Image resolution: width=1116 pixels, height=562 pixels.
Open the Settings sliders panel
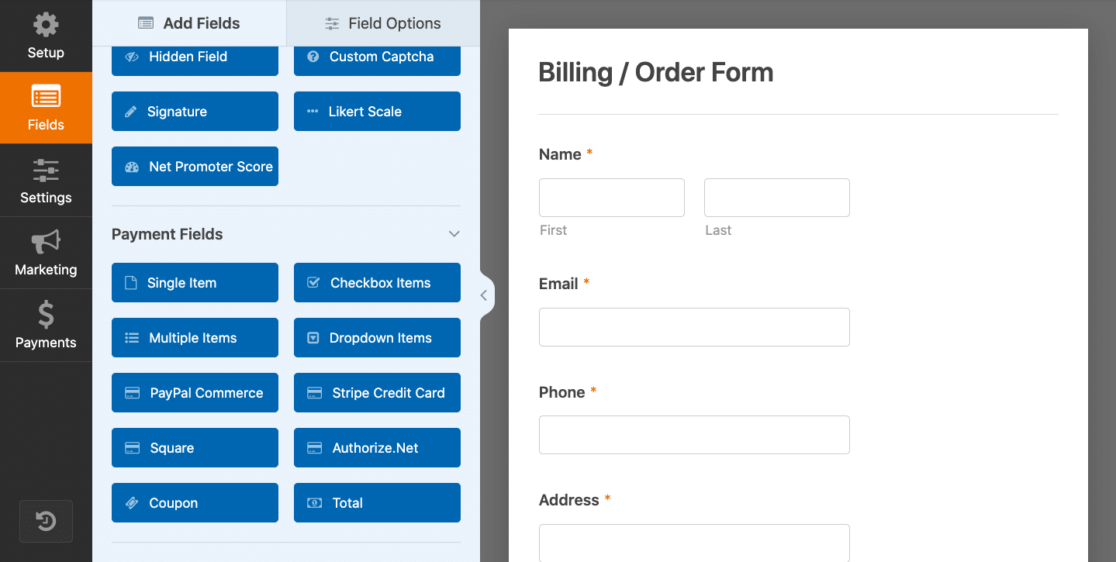click(x=46, y=180)
